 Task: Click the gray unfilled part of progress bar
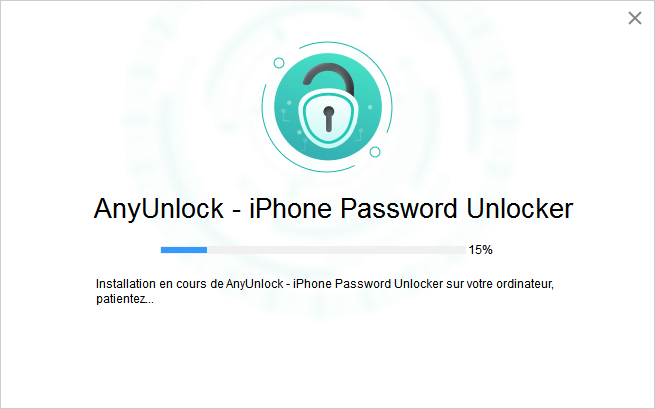point(336,250)
